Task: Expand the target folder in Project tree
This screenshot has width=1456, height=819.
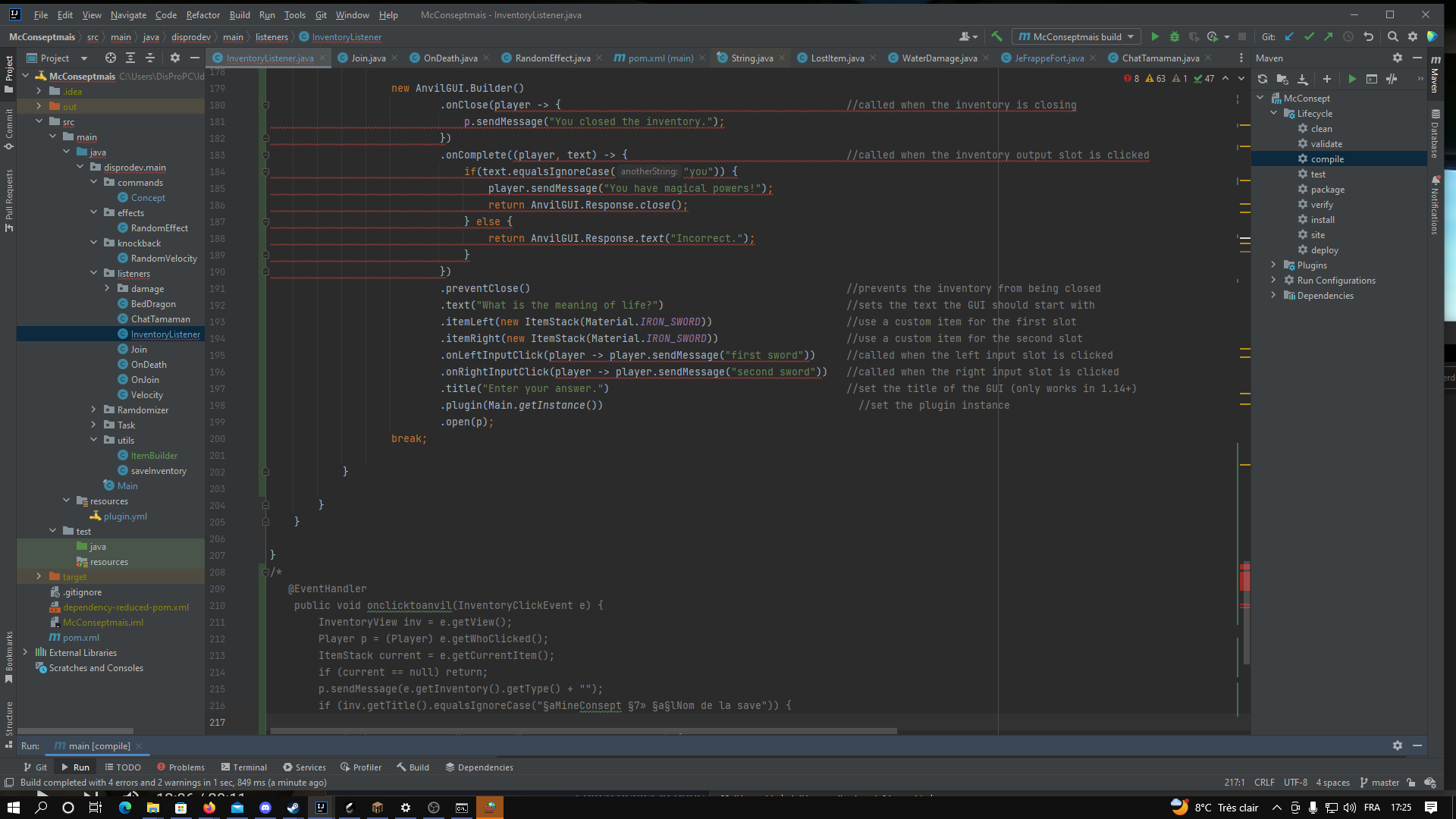Action: [39, 576]
